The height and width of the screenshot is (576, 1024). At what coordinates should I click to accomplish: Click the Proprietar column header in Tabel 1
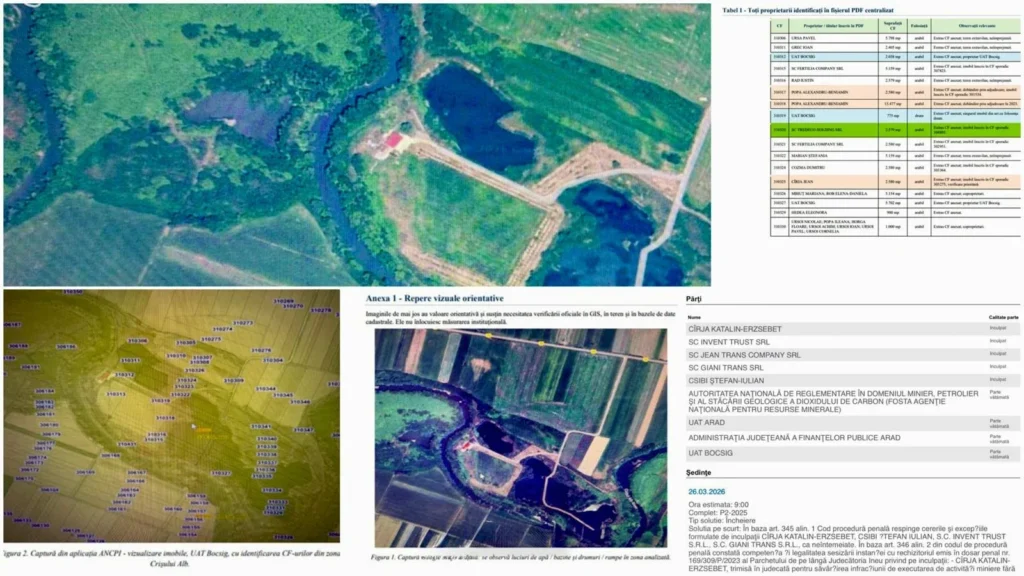coord(833,26)
